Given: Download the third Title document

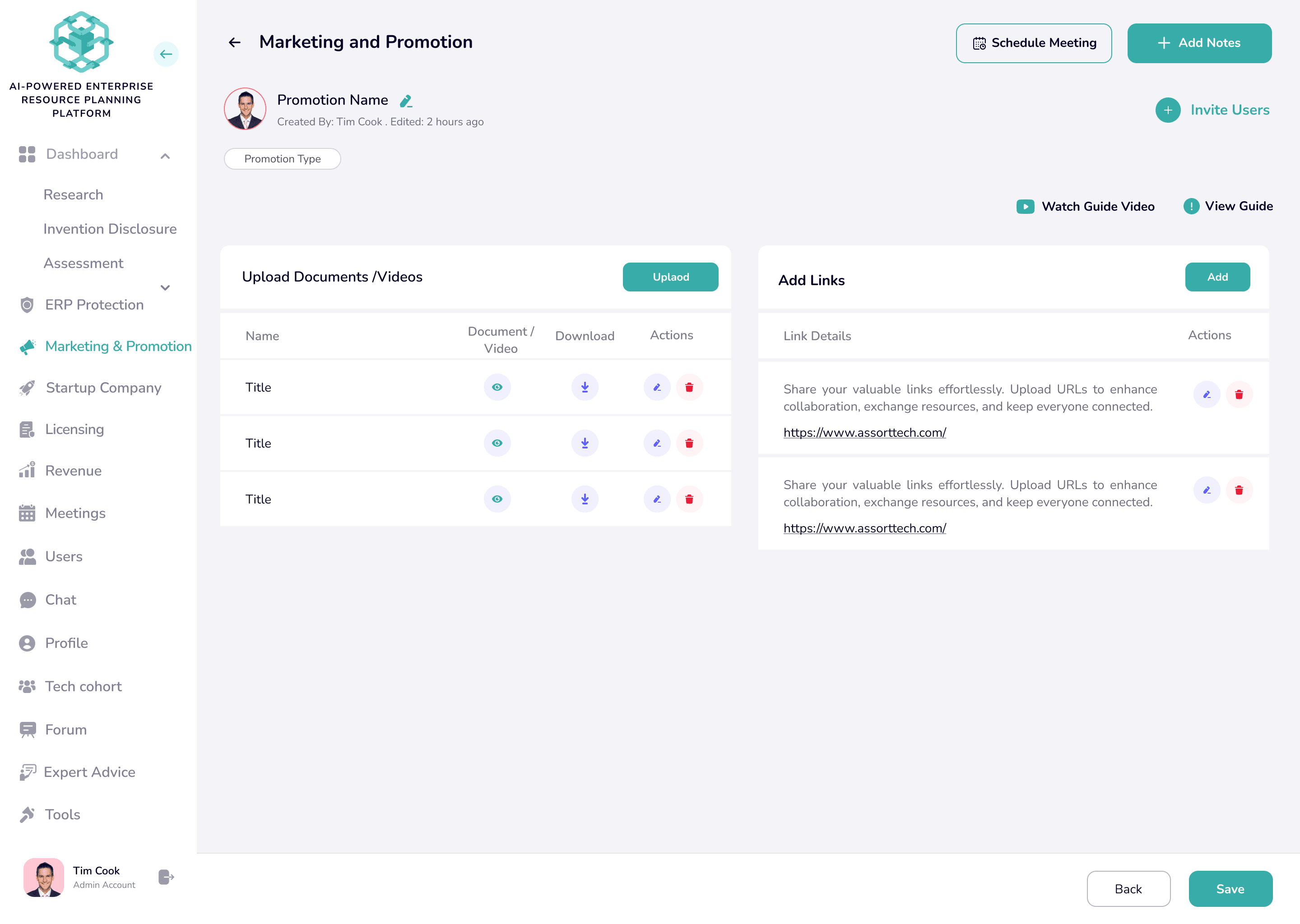Looking at the screenshot, I should click(x=585, y=499).
